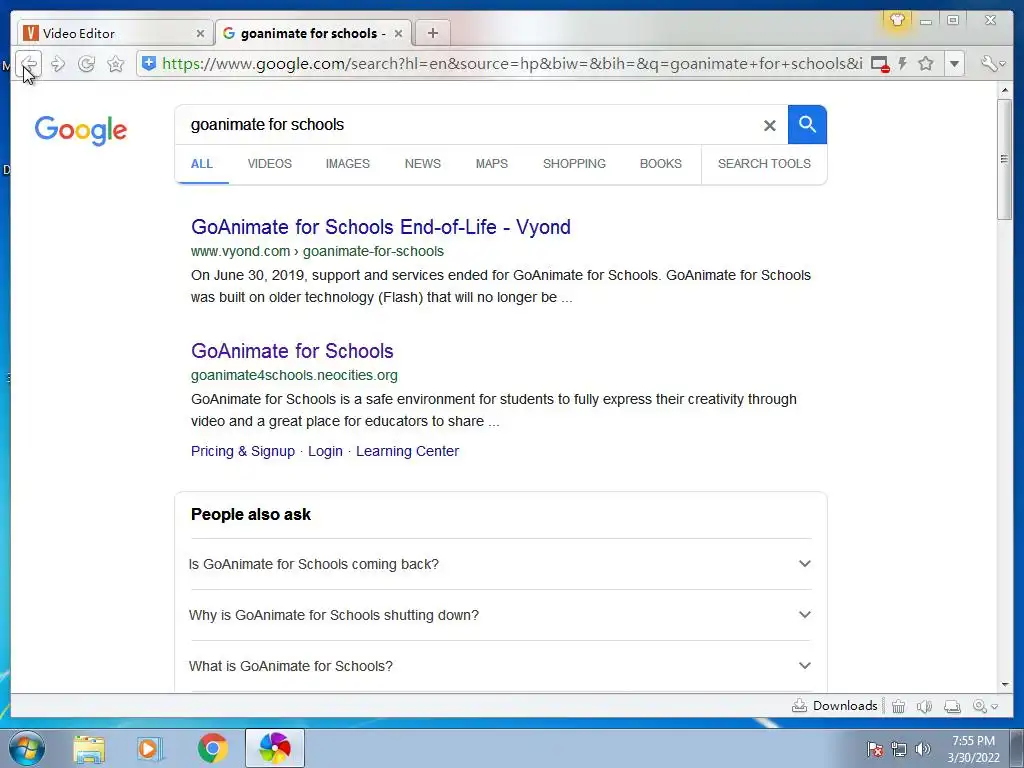Close the Video Editor tab
The width and height of the screenshot is (1024, 768).
(x=200, y=33)
